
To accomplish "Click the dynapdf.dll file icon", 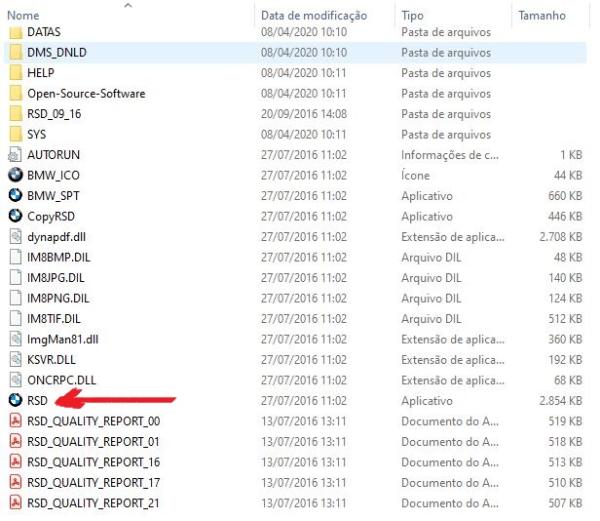I will (15, 236).
